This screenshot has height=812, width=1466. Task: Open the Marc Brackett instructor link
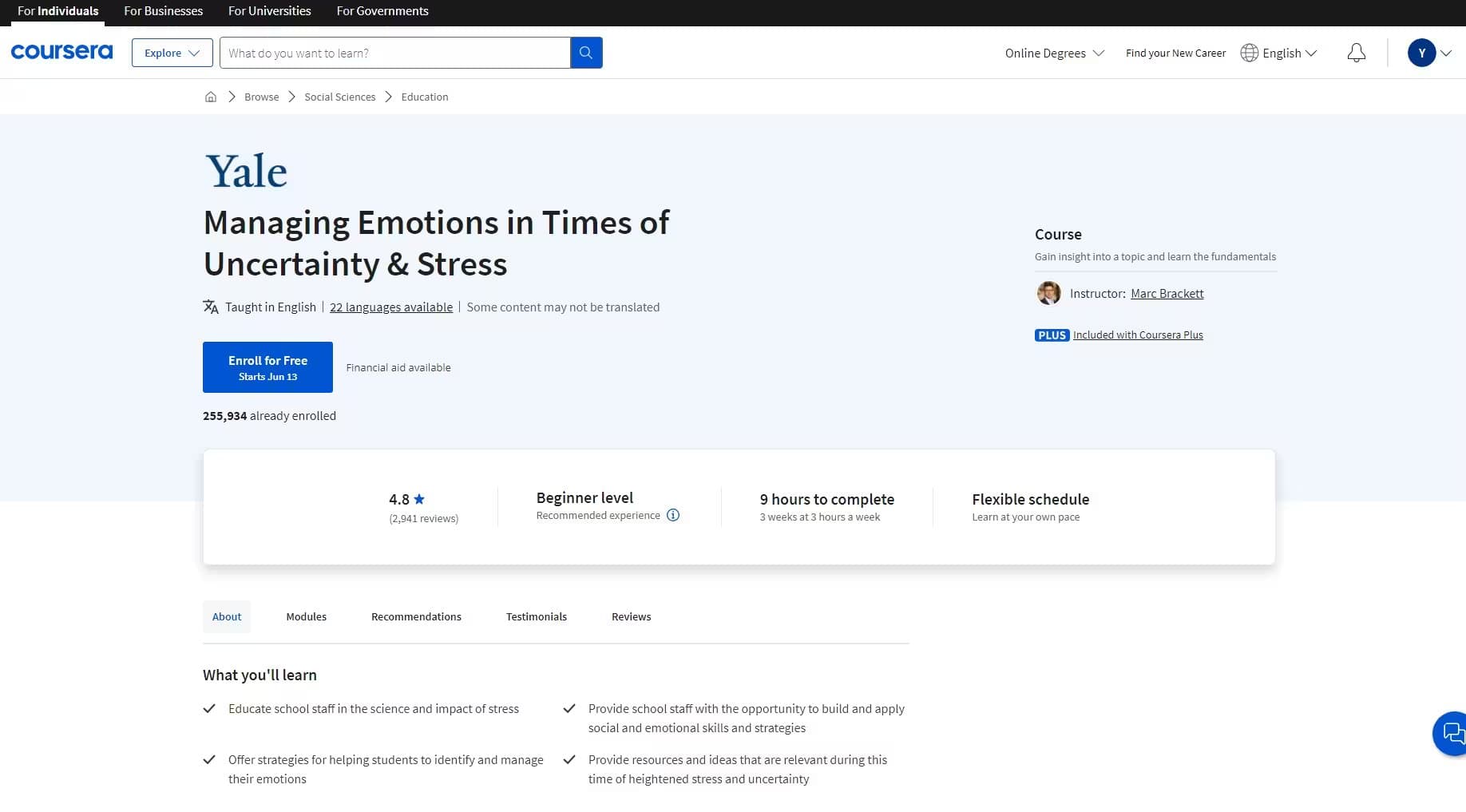click(x=1167, y=293)
